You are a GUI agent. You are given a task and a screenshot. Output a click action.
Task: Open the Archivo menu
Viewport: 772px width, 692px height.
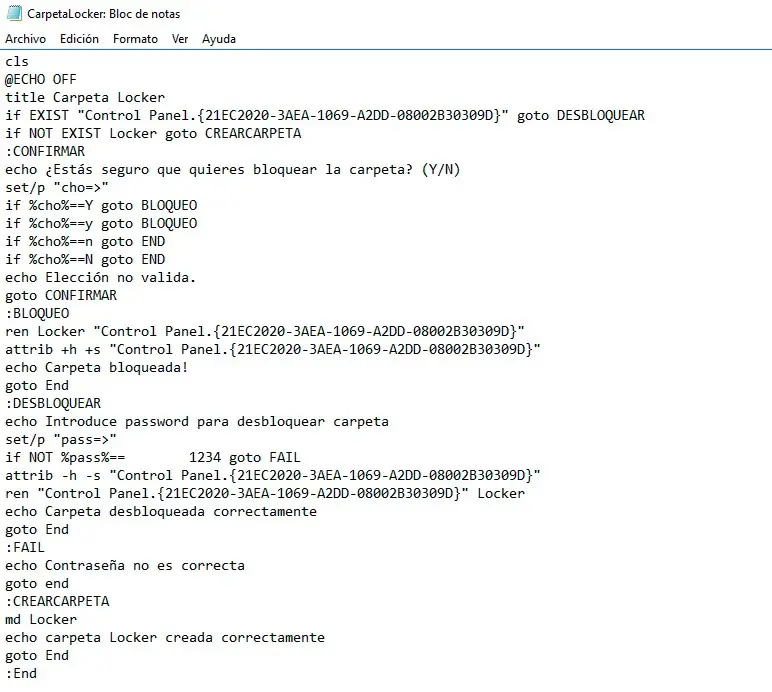pyautogui.click(x=25, y=39)
